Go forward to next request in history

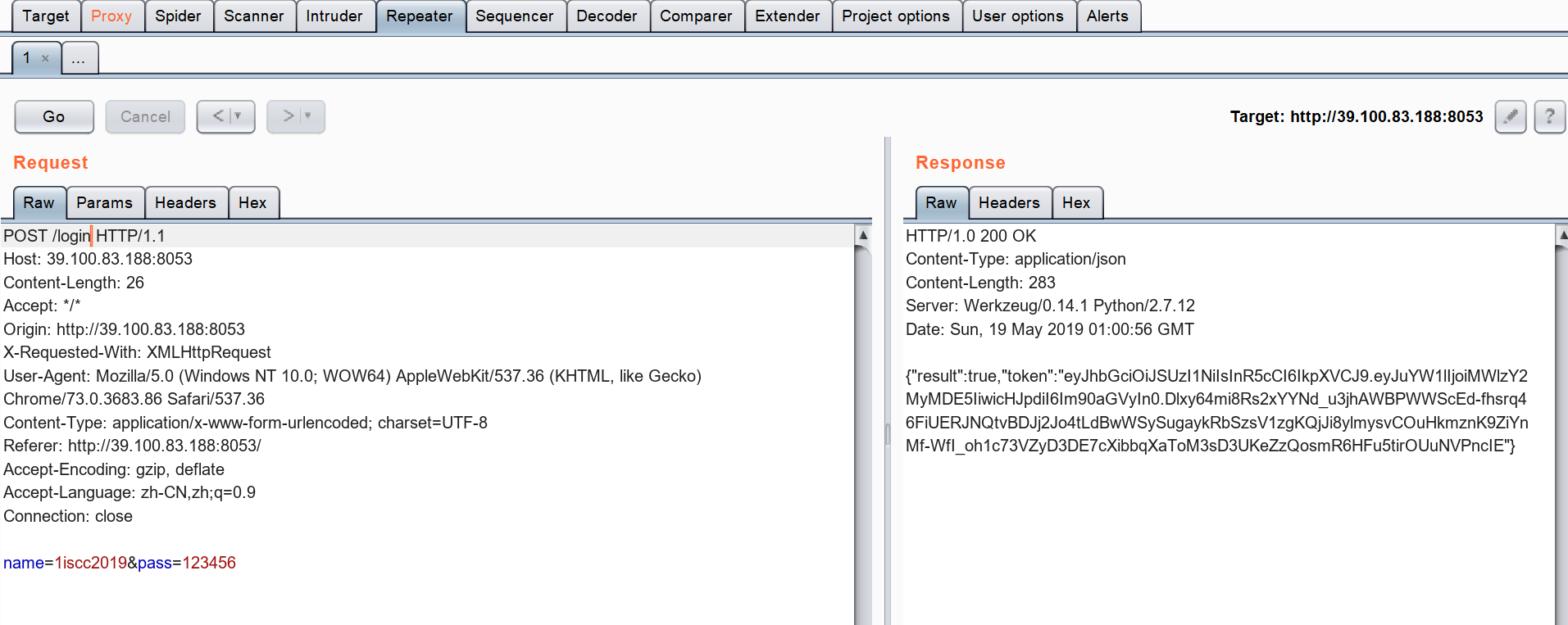point(288,116)
